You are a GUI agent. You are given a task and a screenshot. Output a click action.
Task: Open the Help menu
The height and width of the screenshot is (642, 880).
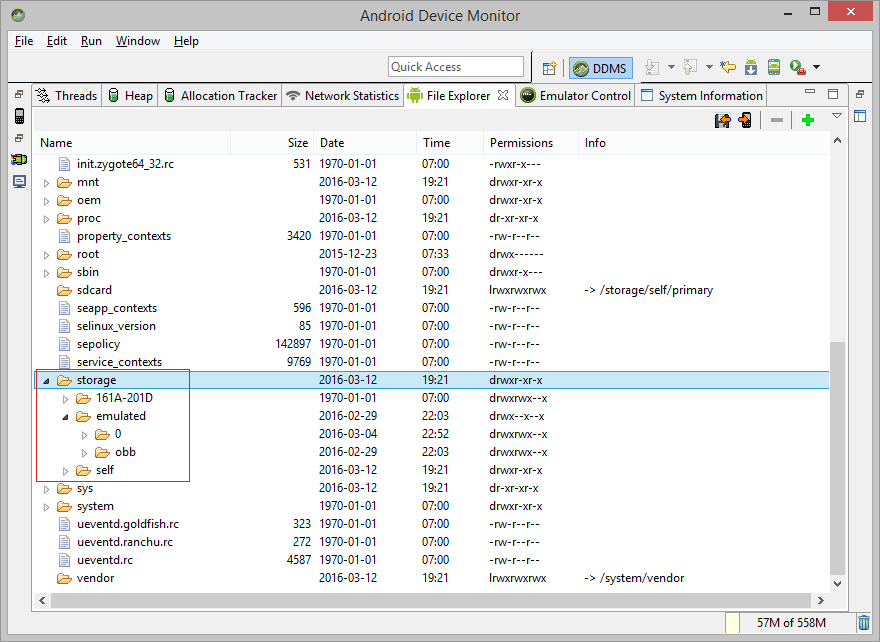coord(186,41)
